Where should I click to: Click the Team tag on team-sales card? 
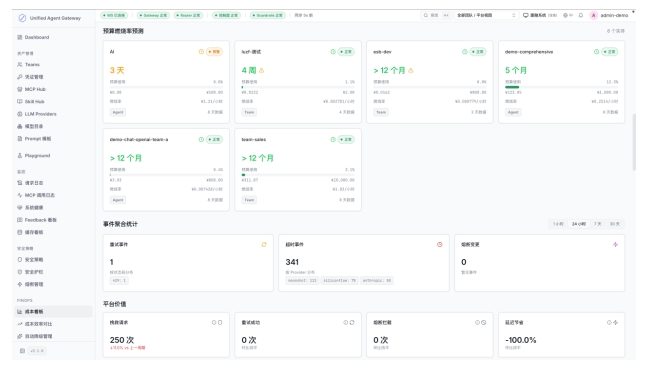coord(250,200)
